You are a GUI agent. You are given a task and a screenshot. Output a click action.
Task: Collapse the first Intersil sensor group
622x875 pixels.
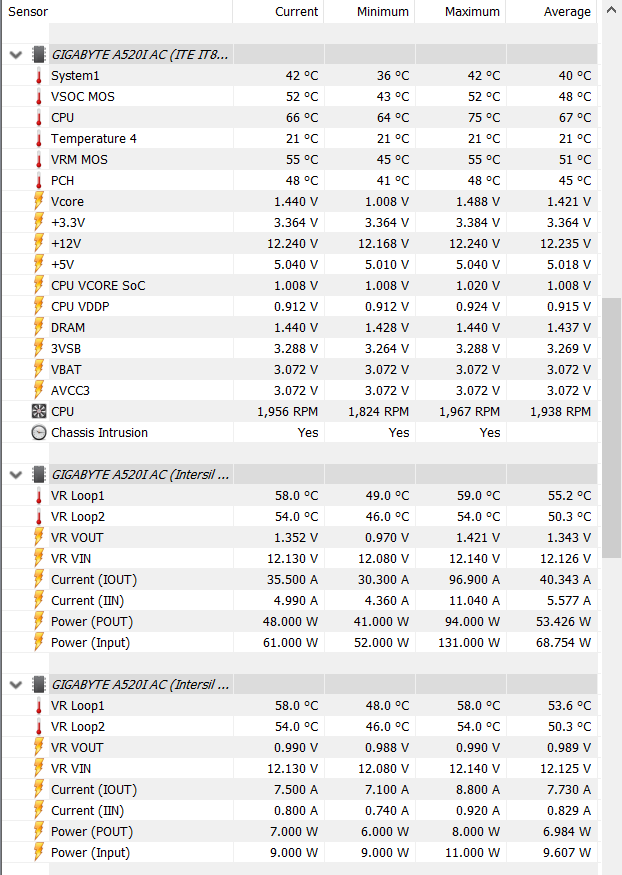click(16, 474)
